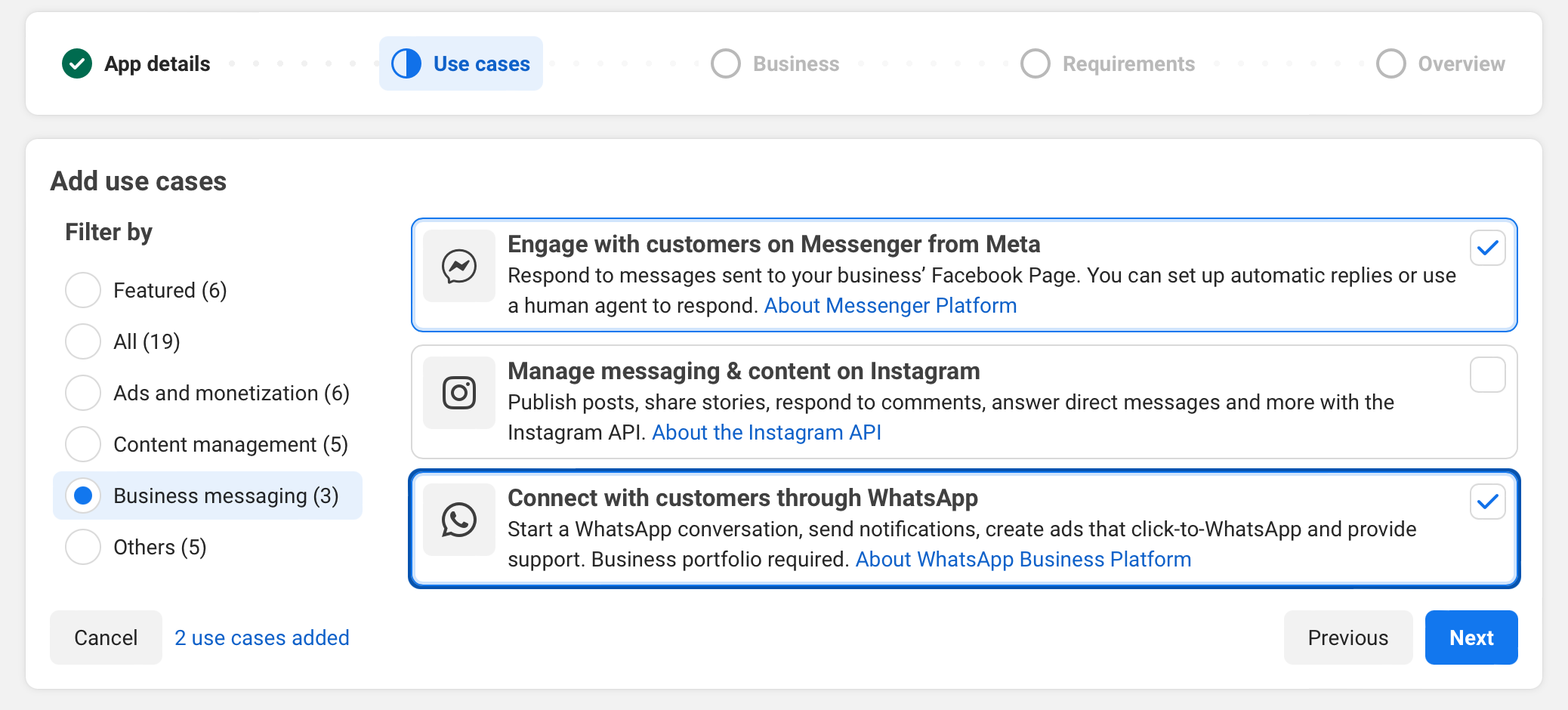Check the Instagram use case checkbox
Screen dimensions: 1568x710
point(1488,375)
